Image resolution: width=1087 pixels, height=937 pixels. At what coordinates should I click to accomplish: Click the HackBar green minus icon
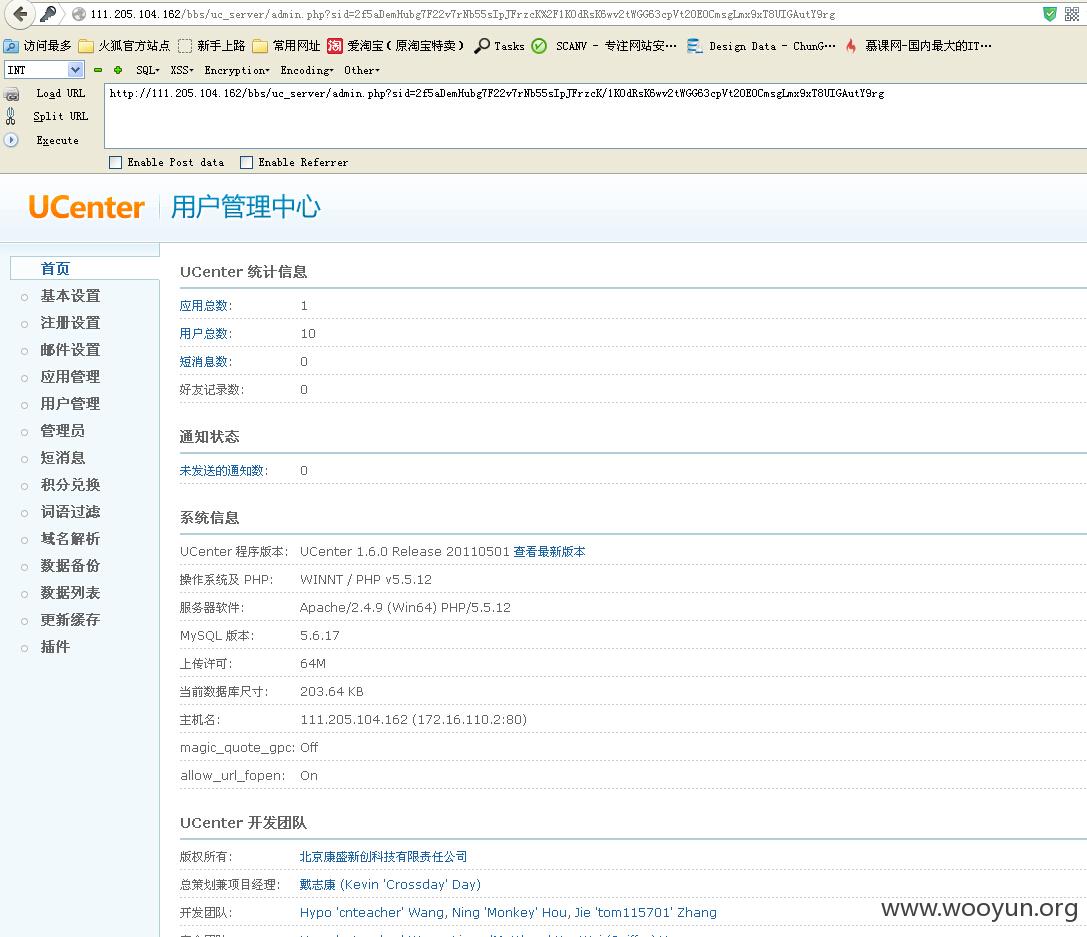click(x=98, y=70)
